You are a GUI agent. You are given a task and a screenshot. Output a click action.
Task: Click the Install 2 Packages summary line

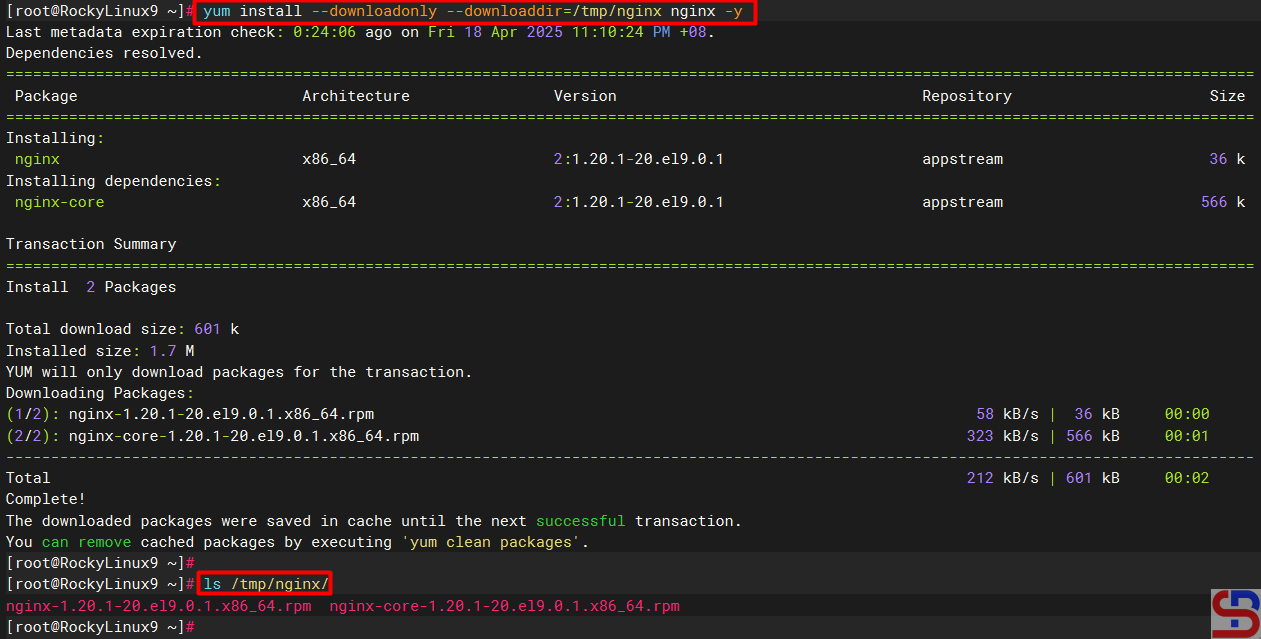(91, 287)
